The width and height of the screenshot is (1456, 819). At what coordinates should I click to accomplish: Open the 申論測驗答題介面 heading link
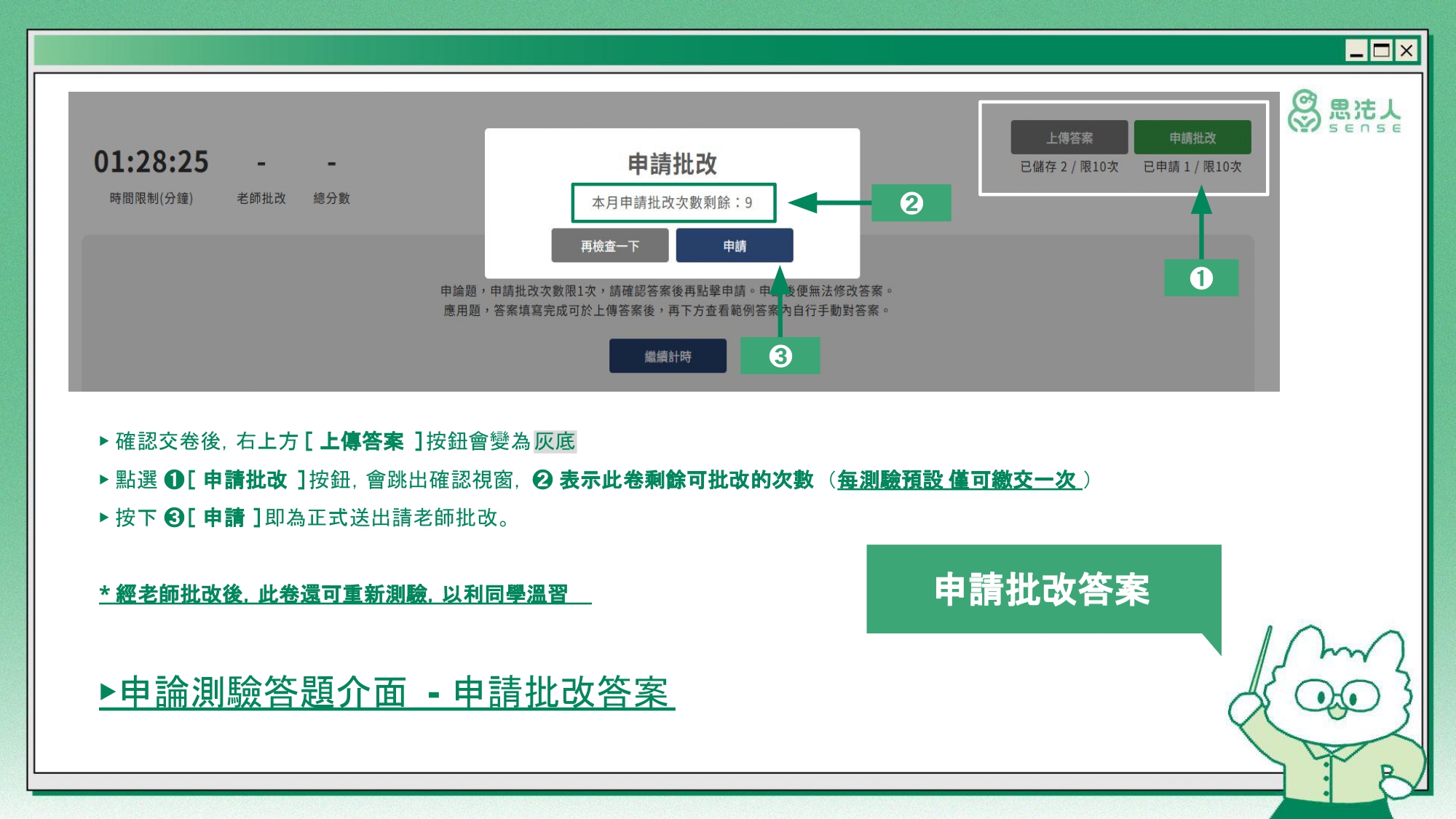[387, 692]
